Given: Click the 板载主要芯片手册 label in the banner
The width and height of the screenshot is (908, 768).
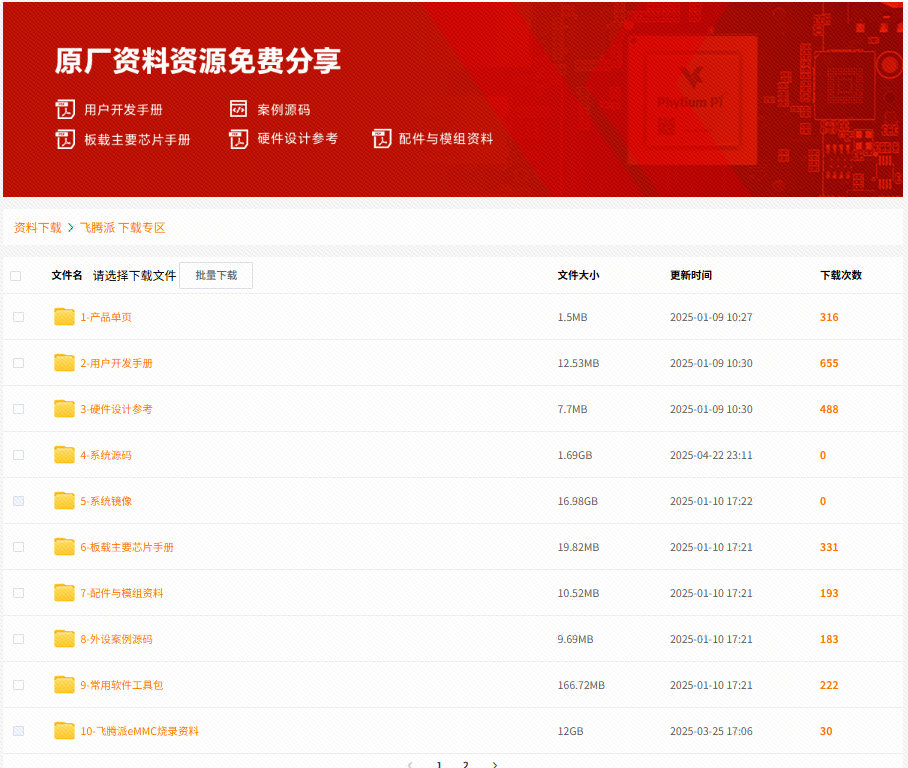Looking at the screenshot, I should [x=137, y=140].
